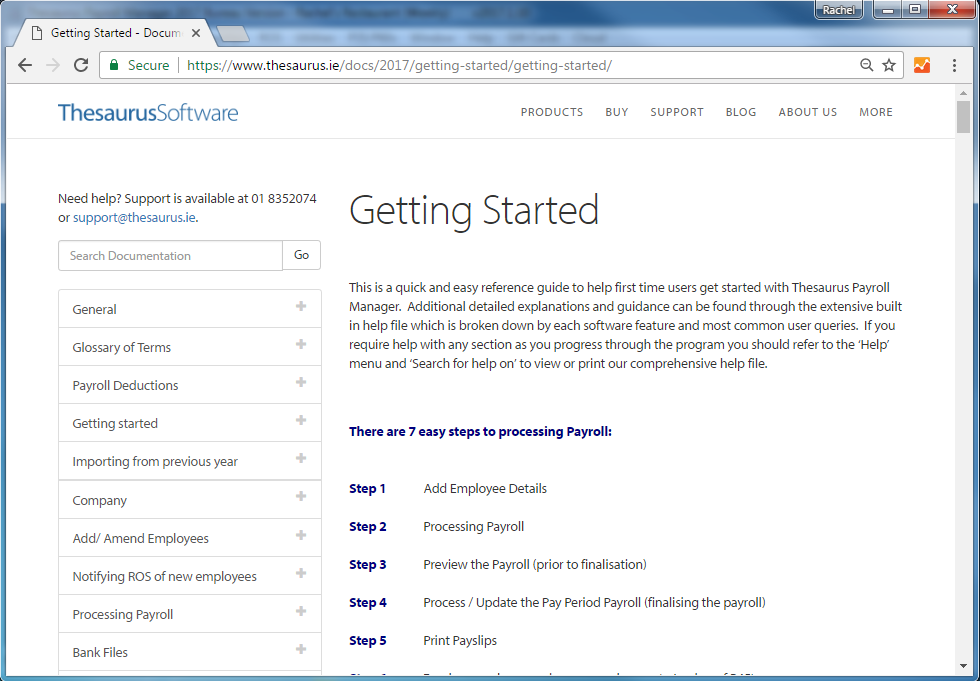Expand Getting started plus icon
980x681 pixels.
tap(301, 420)
